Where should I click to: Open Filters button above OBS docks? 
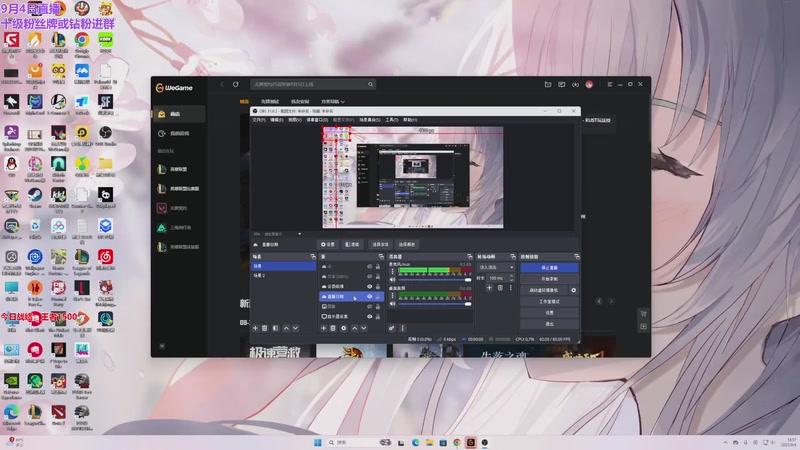pyautogui.click(x=352, y=244)
